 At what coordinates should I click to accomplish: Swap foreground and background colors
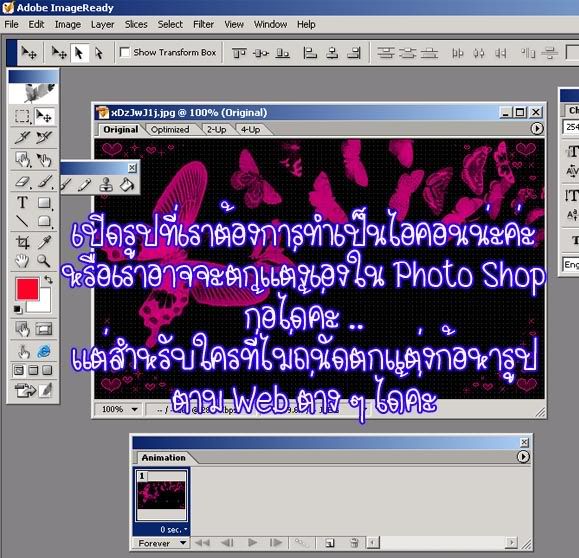point(48,280)
